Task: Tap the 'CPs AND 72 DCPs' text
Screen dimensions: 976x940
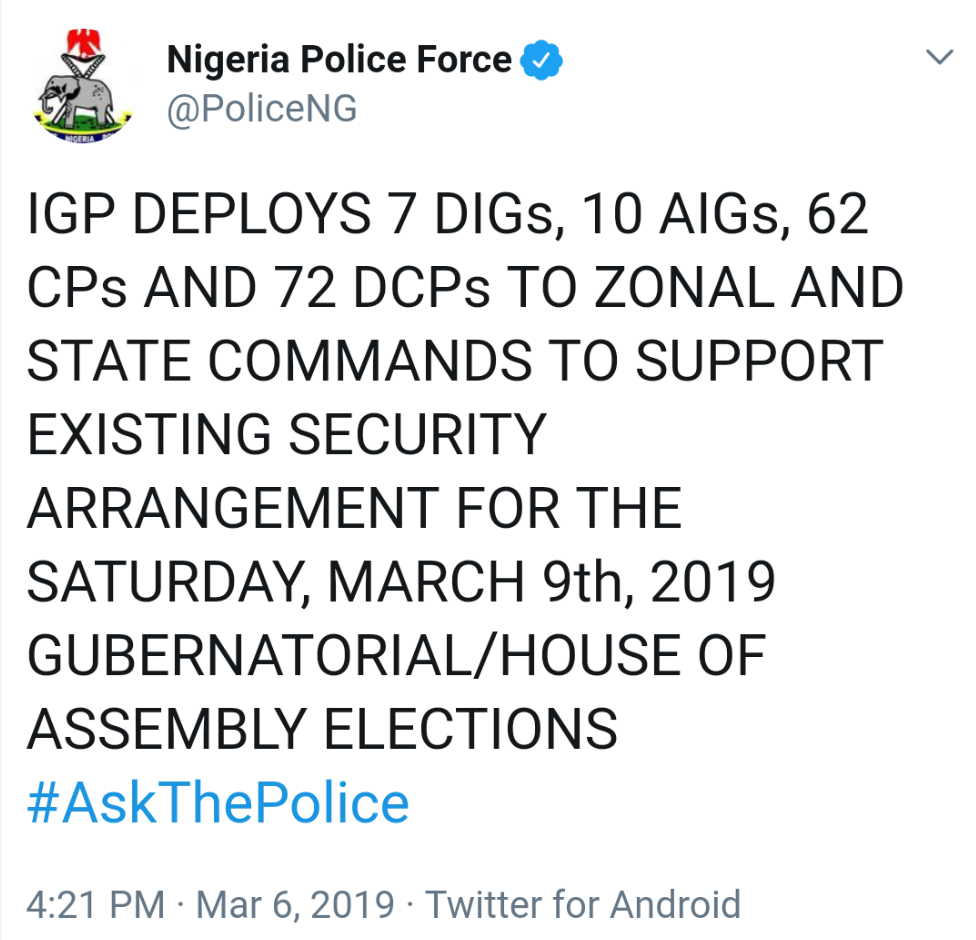Action: pos(258,290)
